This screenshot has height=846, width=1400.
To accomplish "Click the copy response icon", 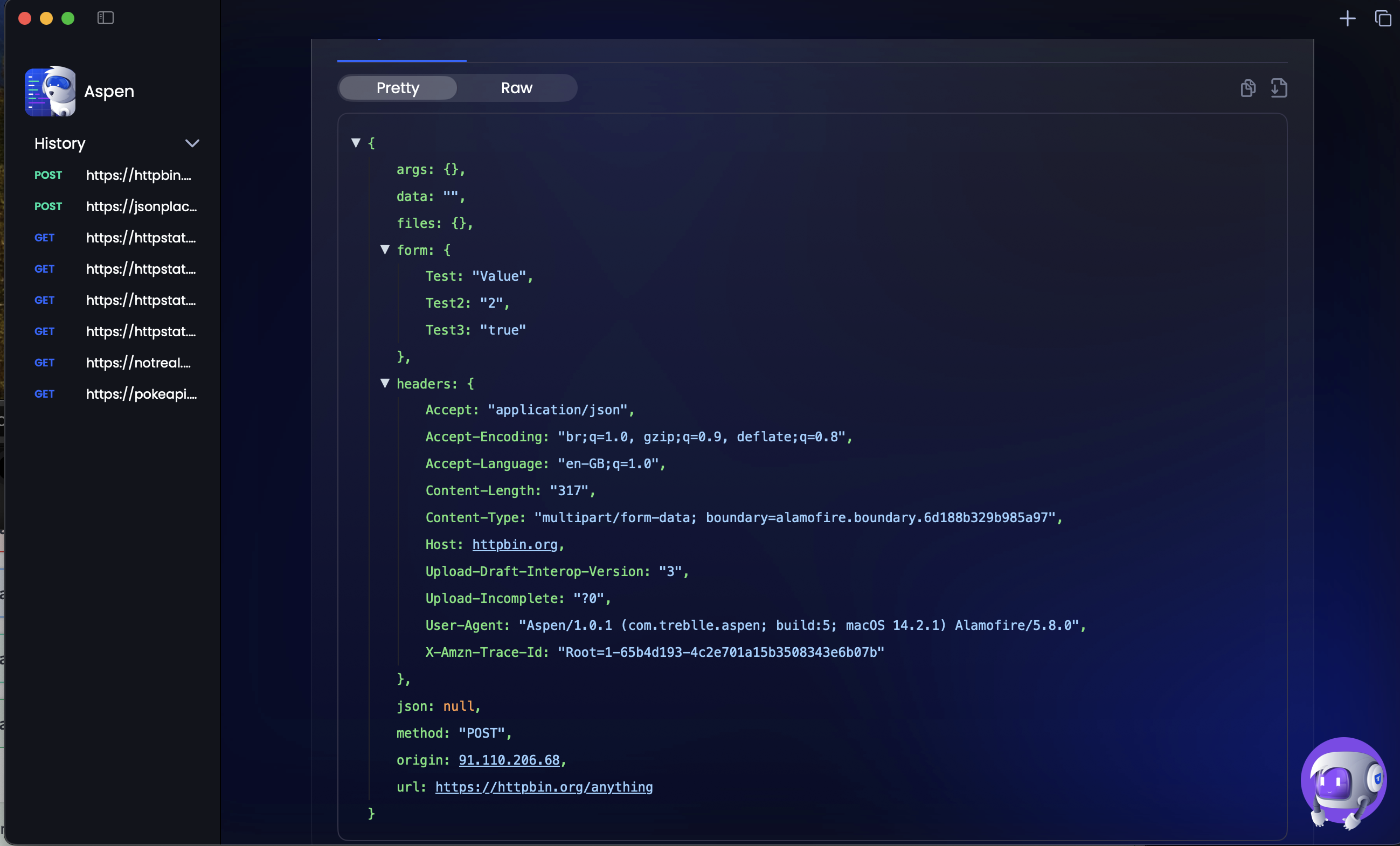I will pos(1248,88).
